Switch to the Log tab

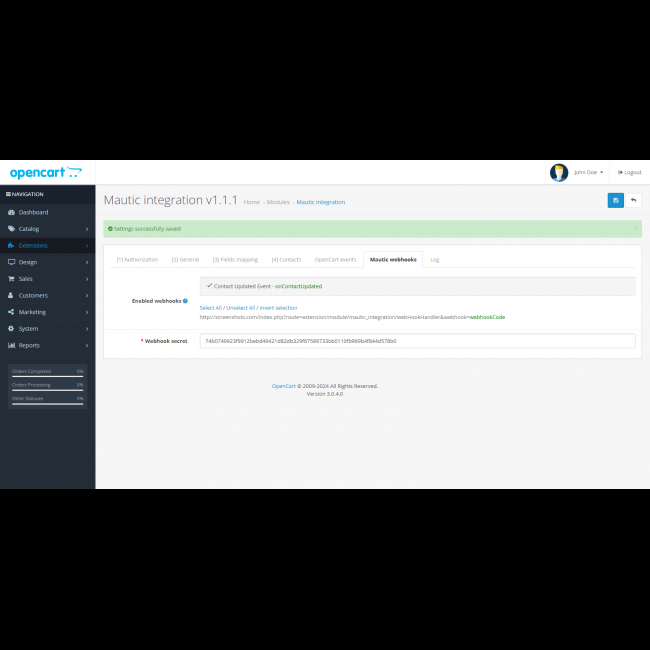tap(435, 259)
